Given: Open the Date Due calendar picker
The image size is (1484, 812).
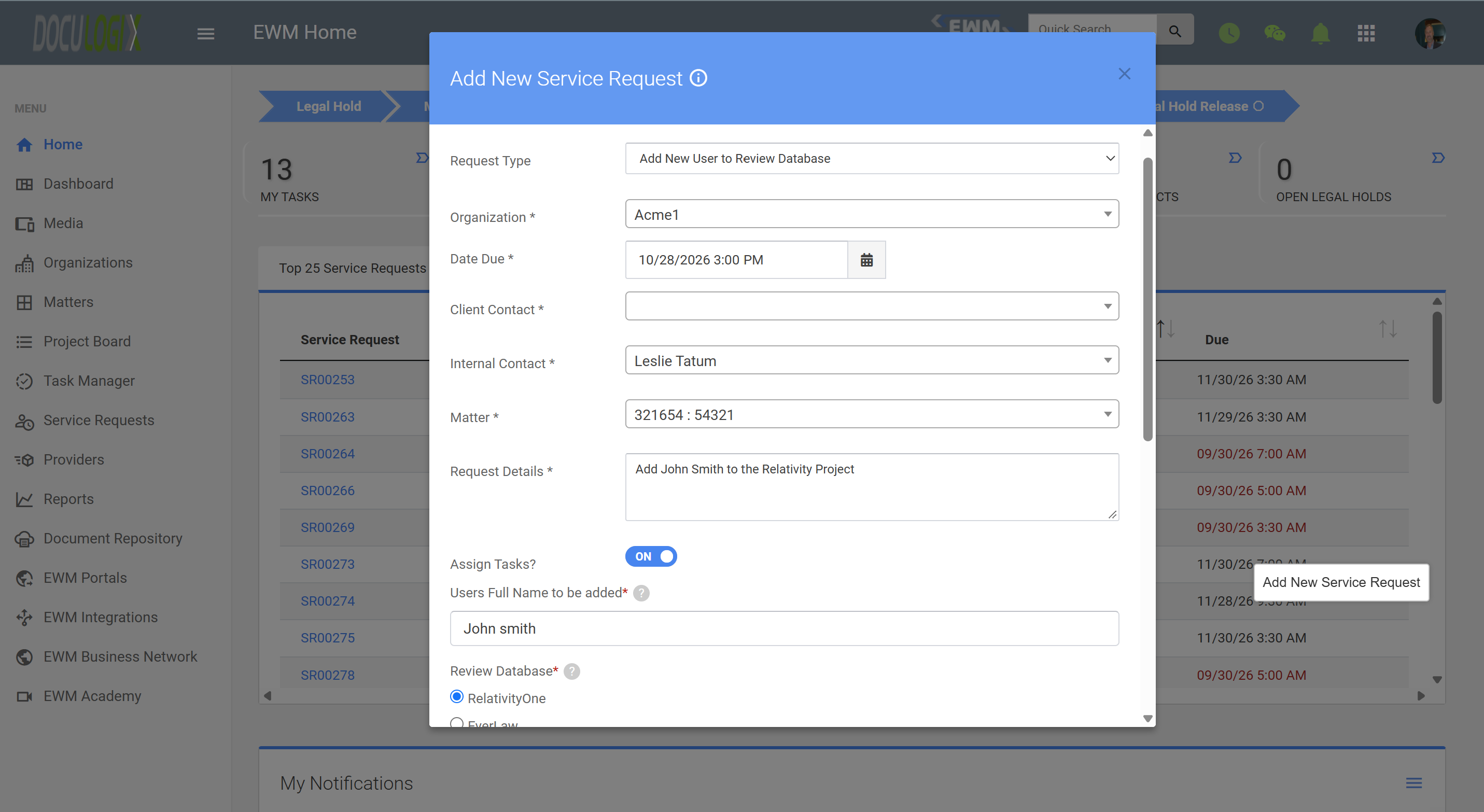Looking at the screenshot, I should coord(866,260).
